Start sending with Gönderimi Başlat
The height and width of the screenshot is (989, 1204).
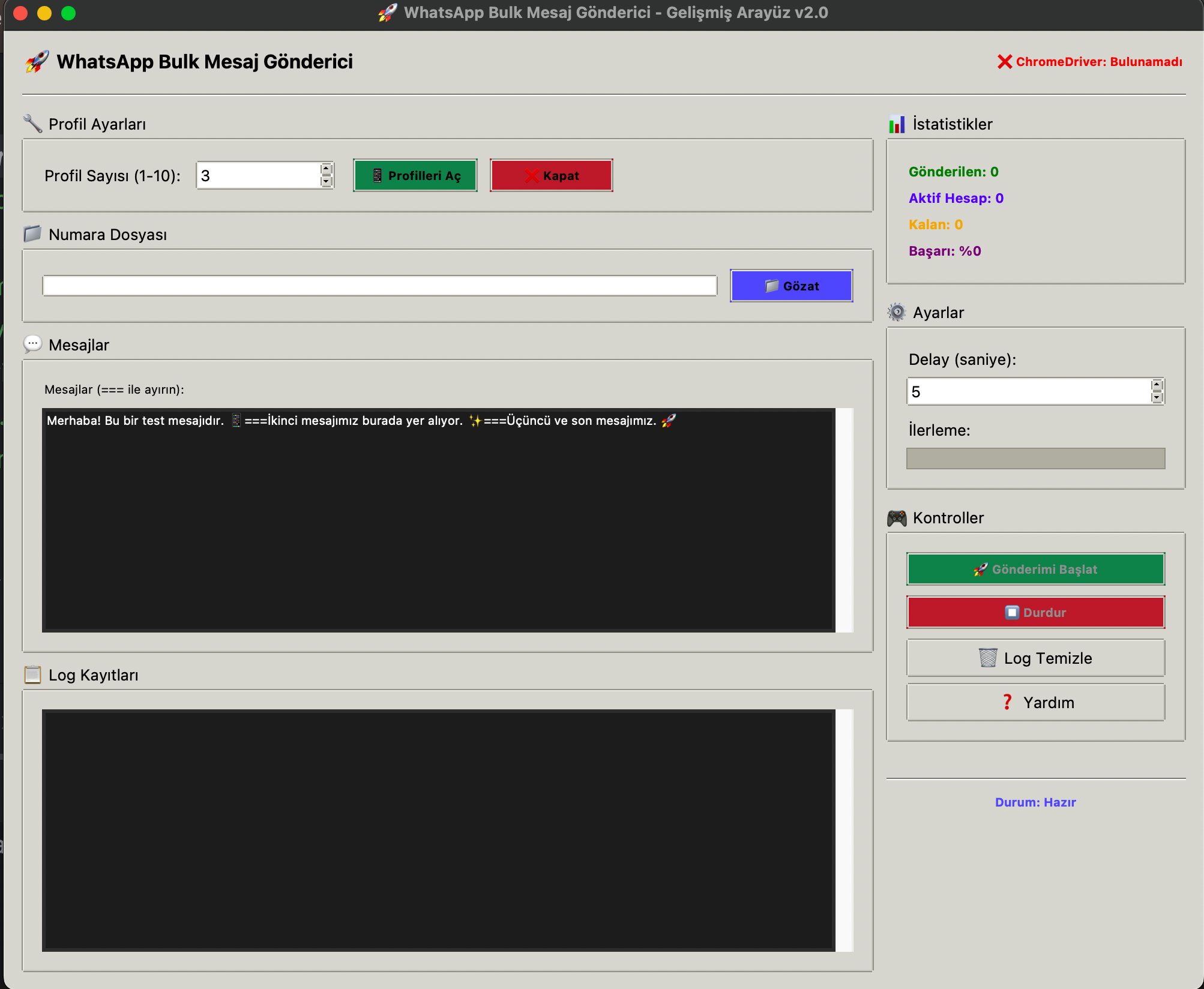pyautogui.click(x=1035, y=569)
